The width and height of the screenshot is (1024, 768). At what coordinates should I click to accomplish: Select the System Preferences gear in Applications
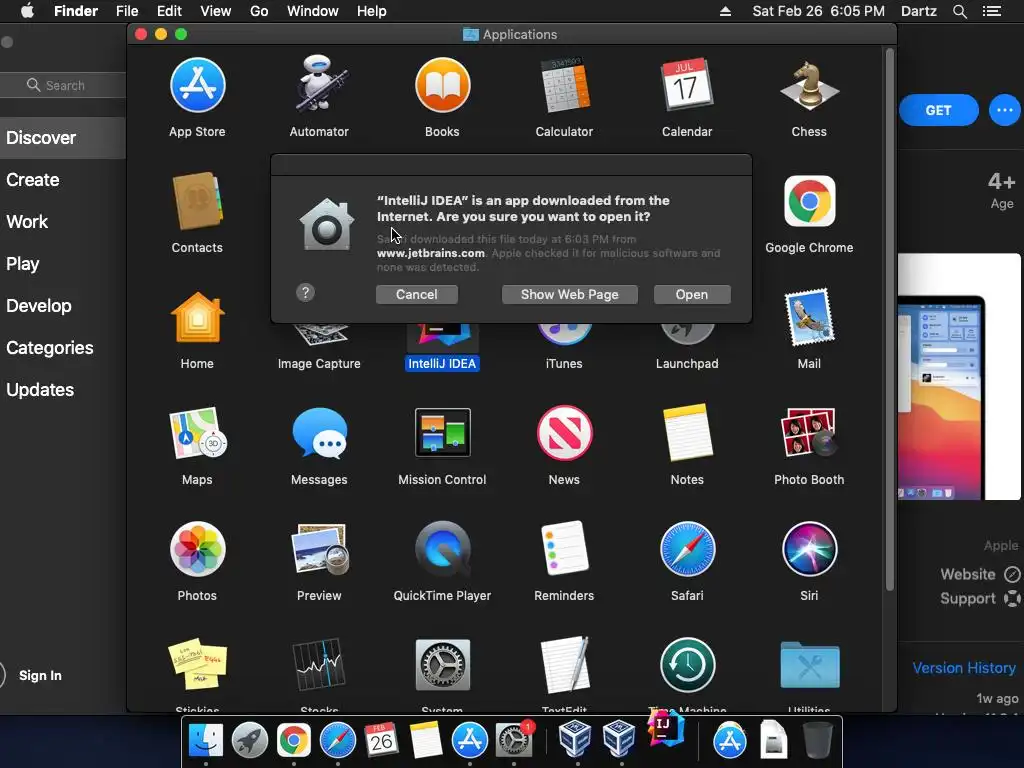click(442, 665)
